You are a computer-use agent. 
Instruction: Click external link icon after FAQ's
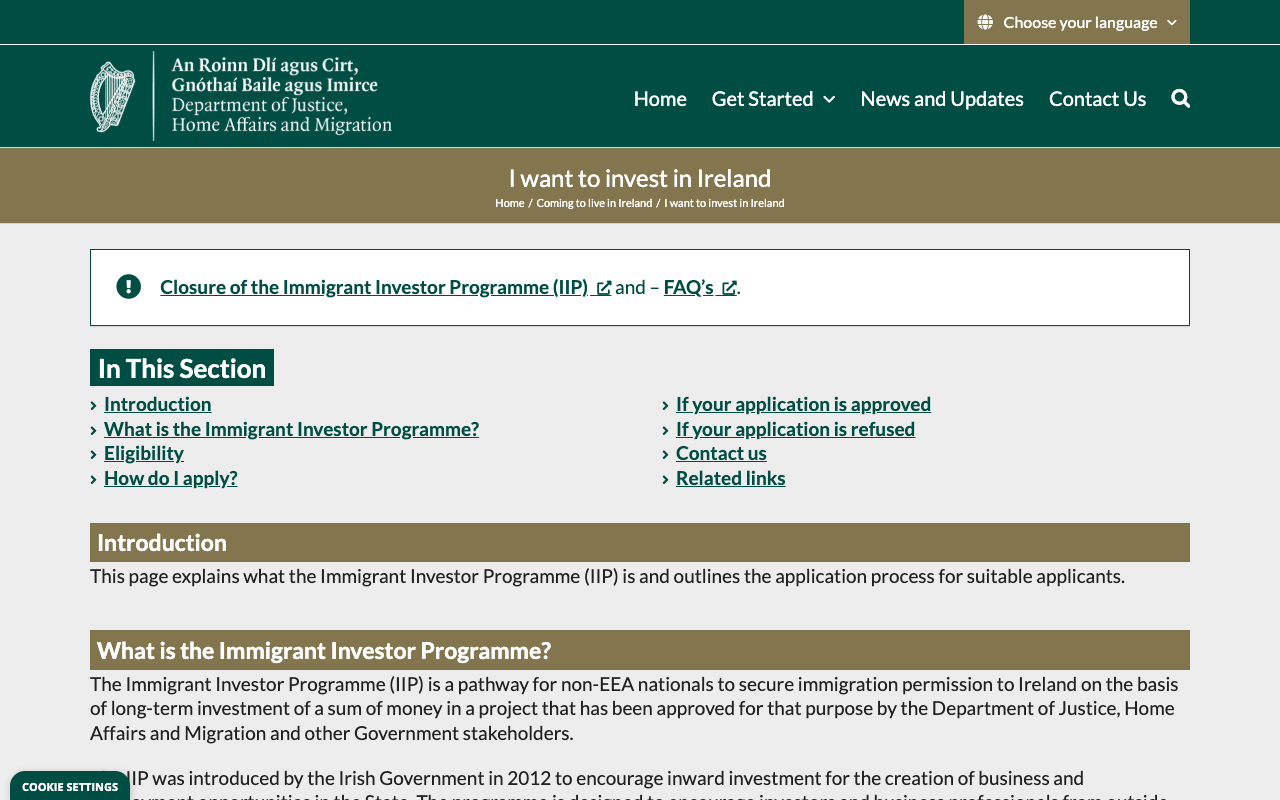click(729, 288)
